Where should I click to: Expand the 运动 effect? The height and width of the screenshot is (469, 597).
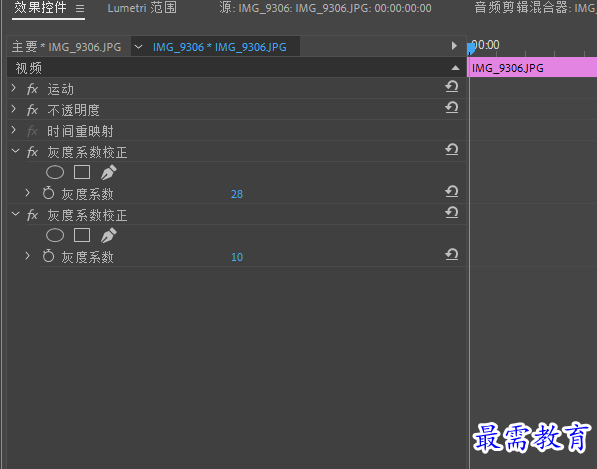coord(14,88)
